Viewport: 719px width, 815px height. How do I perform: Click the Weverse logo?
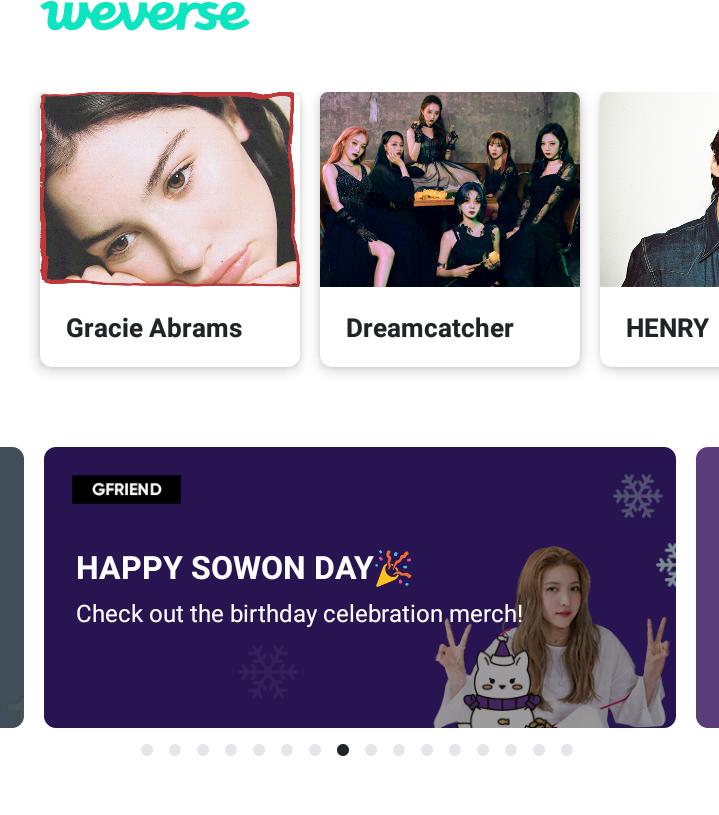pos(145,15)
